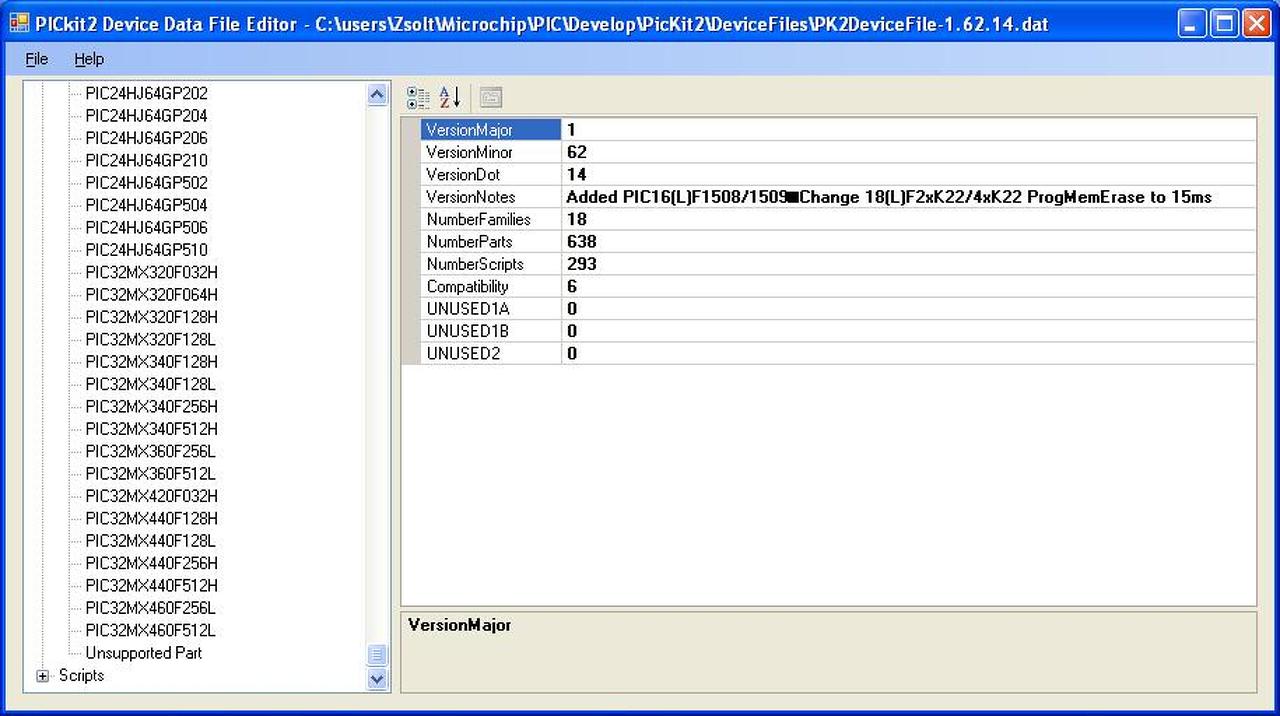Select the UNUSED1A property name
This screenshot has width=1280, height=716.
click(x=491, y=309)
